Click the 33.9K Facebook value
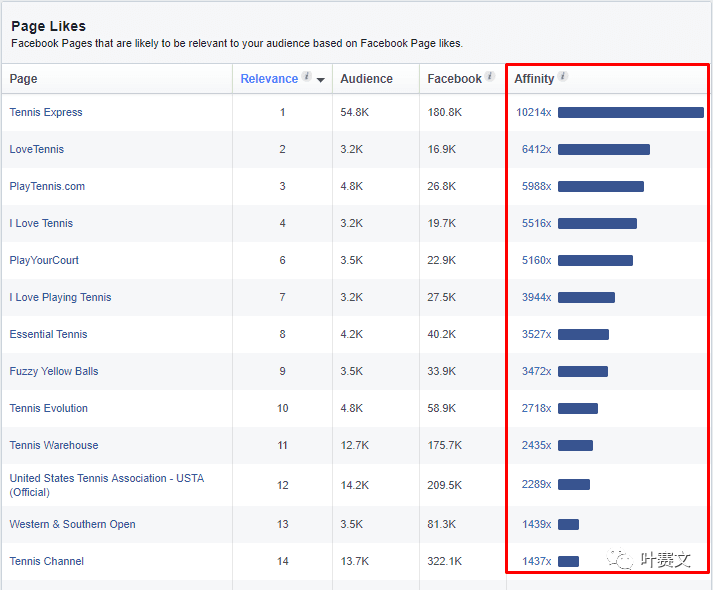713x590 pixels. click(442, 371)
